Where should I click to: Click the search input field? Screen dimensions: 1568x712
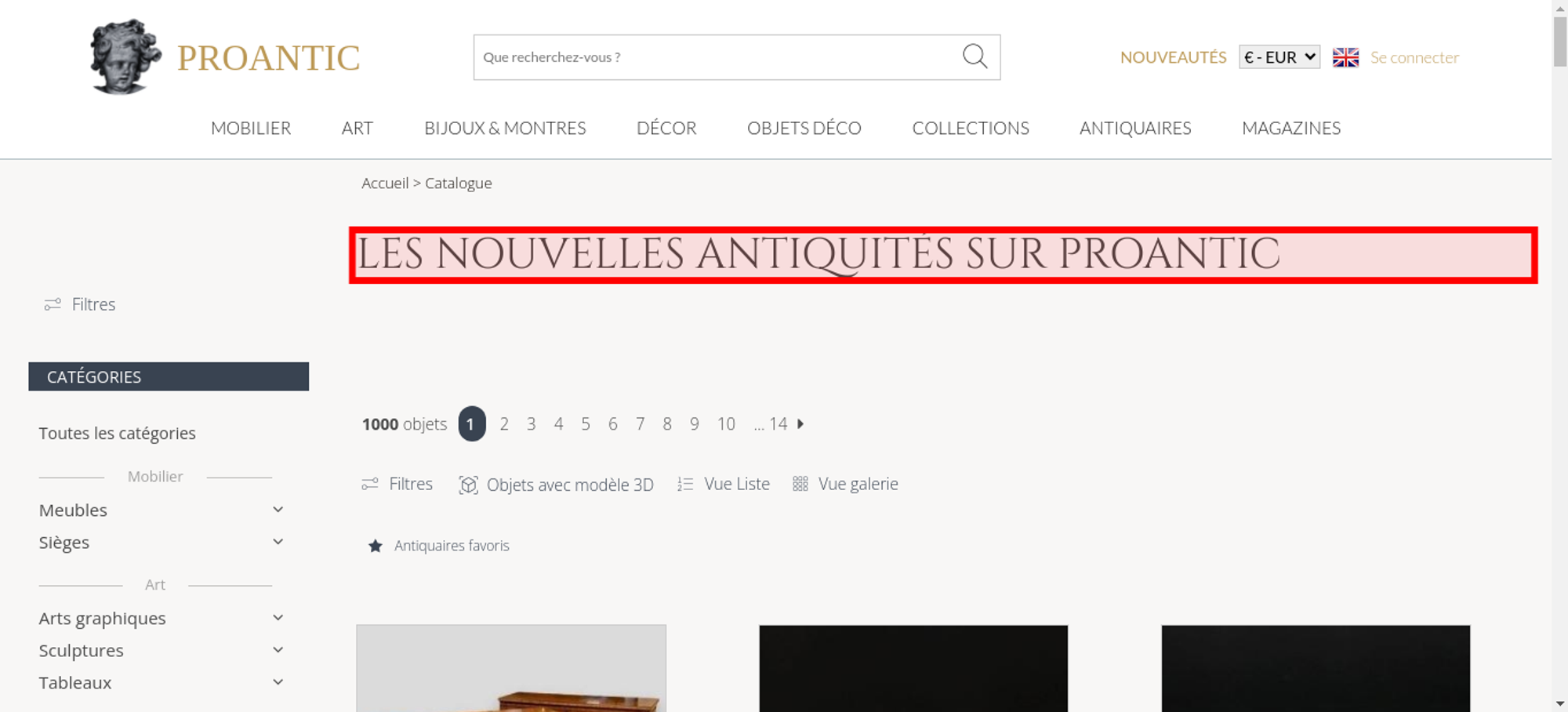tap(717, 57)
